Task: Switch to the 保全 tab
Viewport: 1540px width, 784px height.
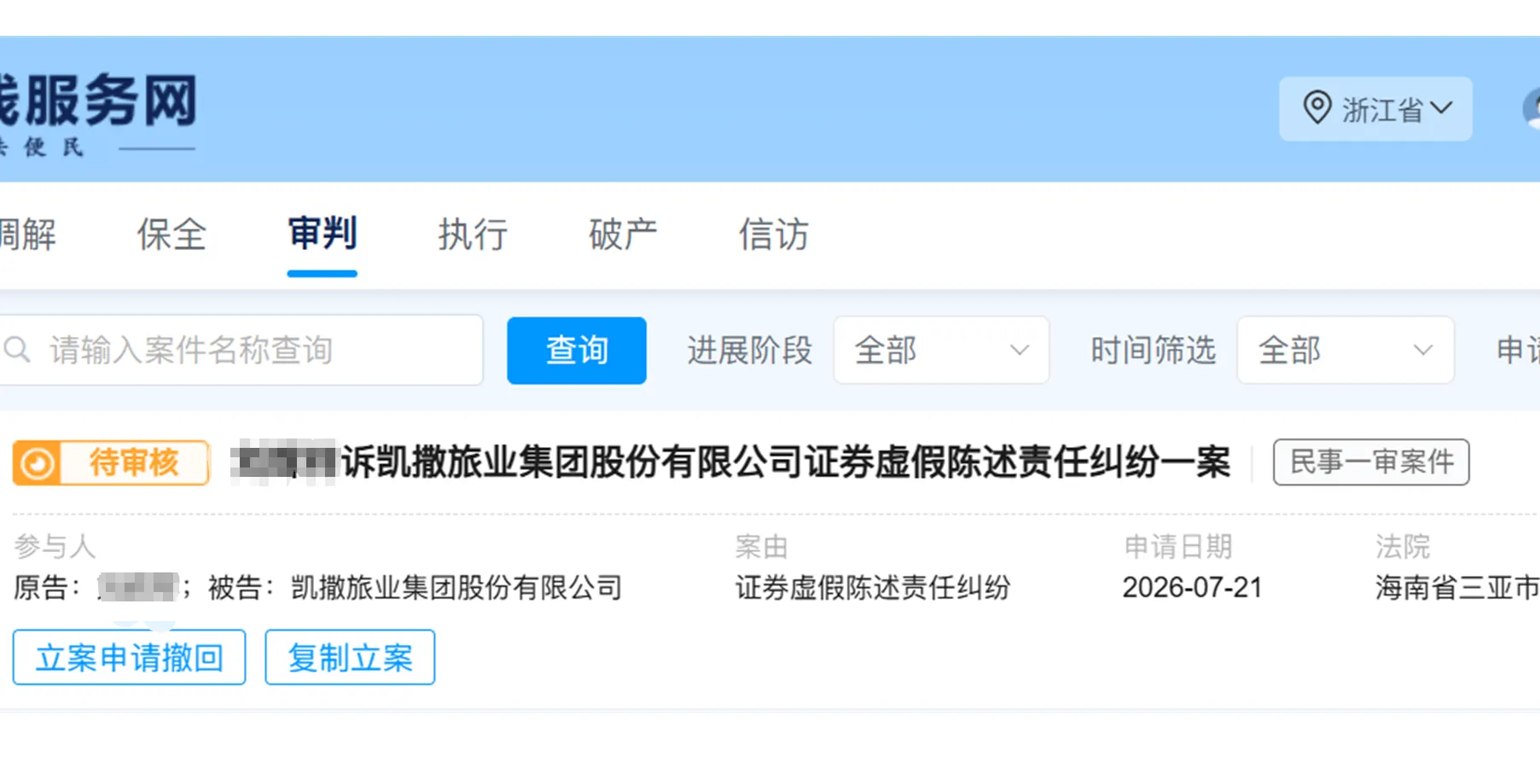Action: tap(171, 235)
